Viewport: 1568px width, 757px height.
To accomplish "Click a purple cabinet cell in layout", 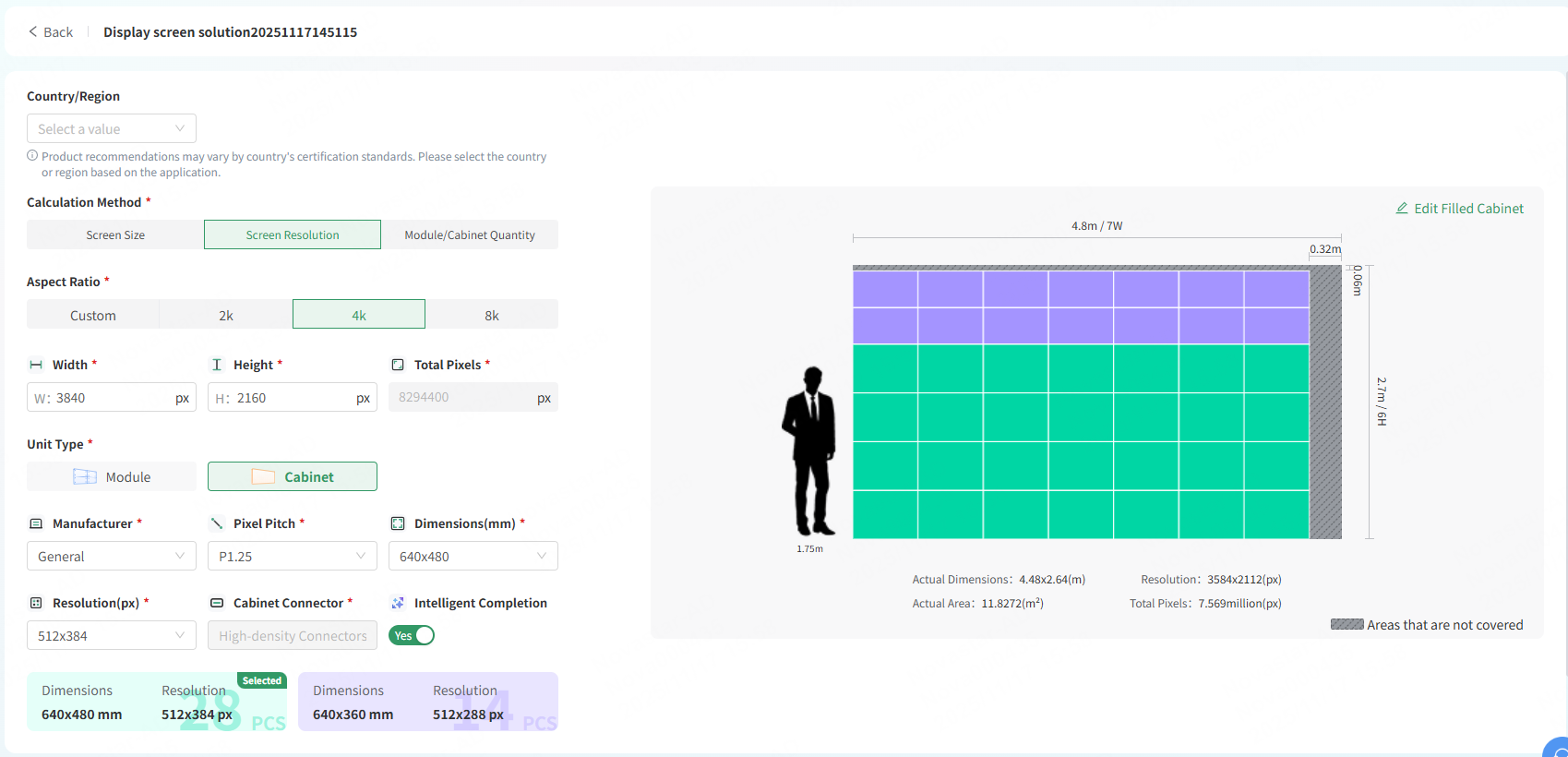I will pyautogui.click(x=951, y=289).
